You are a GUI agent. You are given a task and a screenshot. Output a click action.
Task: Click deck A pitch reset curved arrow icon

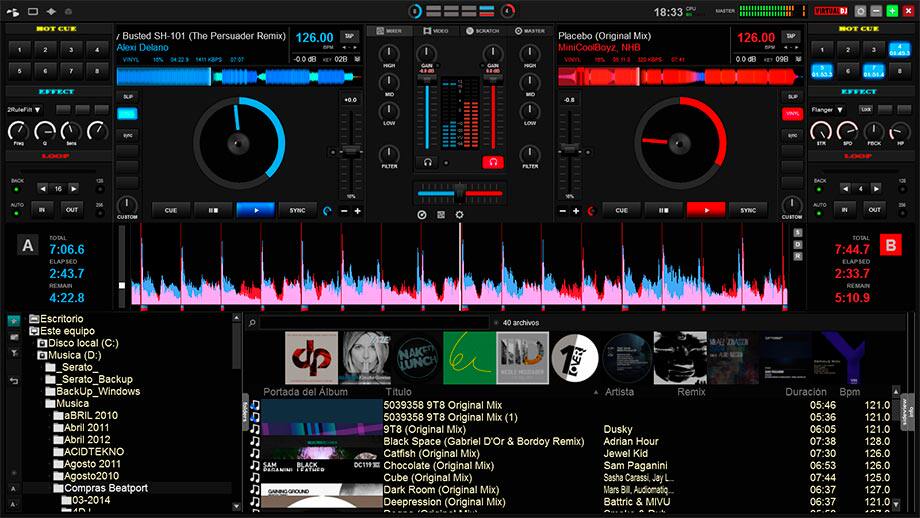(327, 211)
